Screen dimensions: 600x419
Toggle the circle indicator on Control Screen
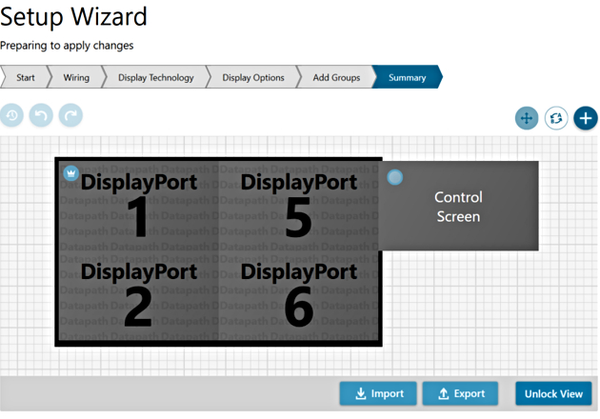[x=395, y=177]
